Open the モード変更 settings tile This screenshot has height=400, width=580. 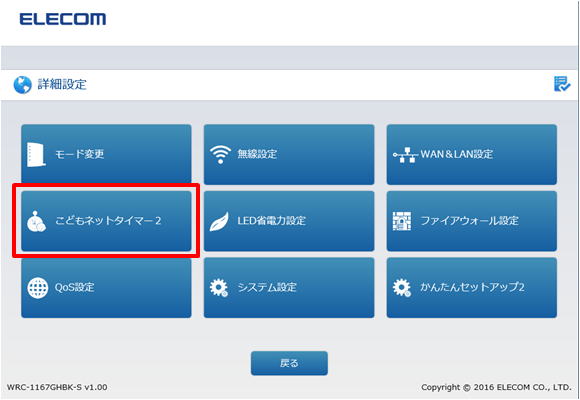(x=106, y=154)
